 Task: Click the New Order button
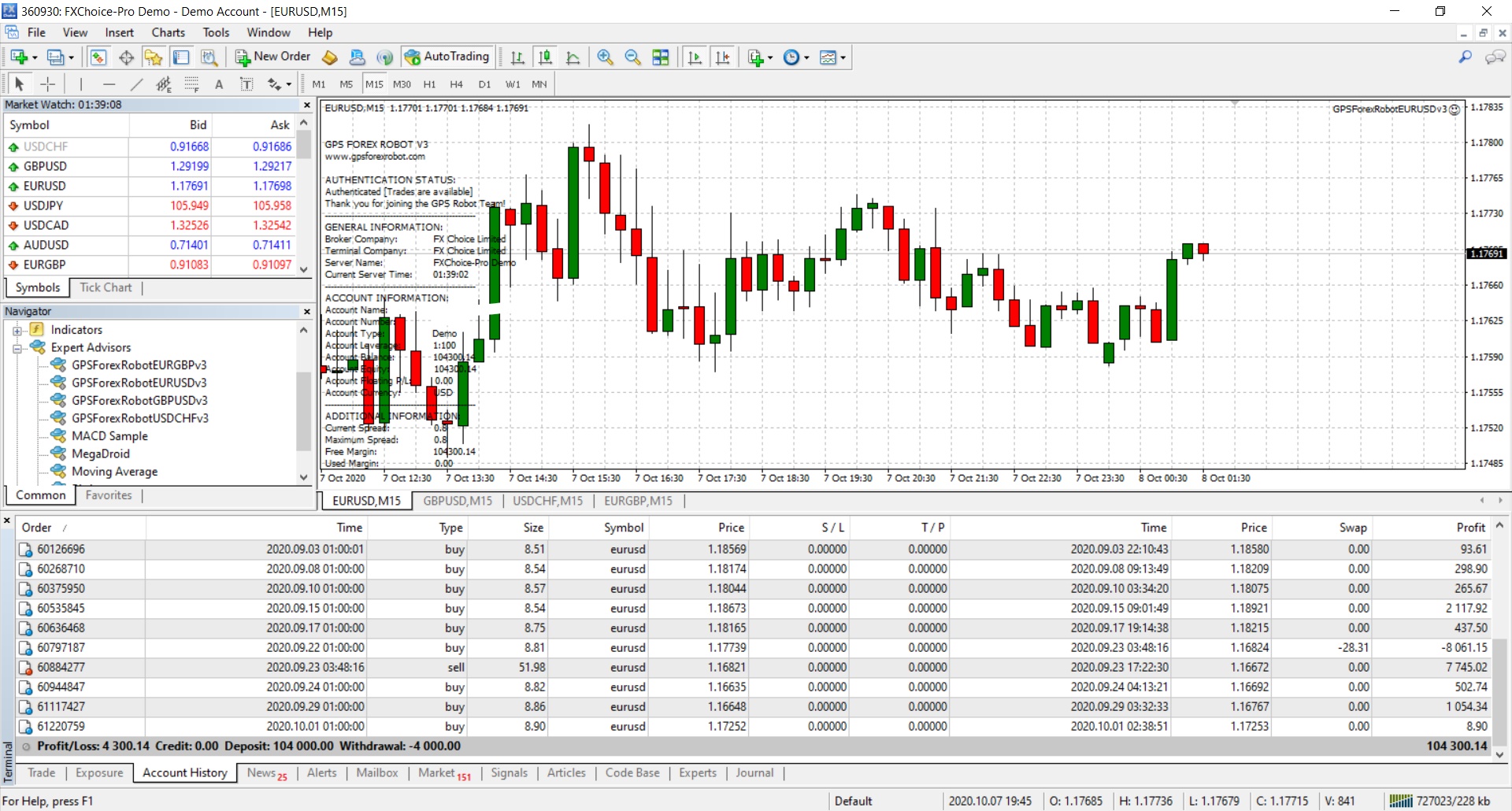[273, 57]
